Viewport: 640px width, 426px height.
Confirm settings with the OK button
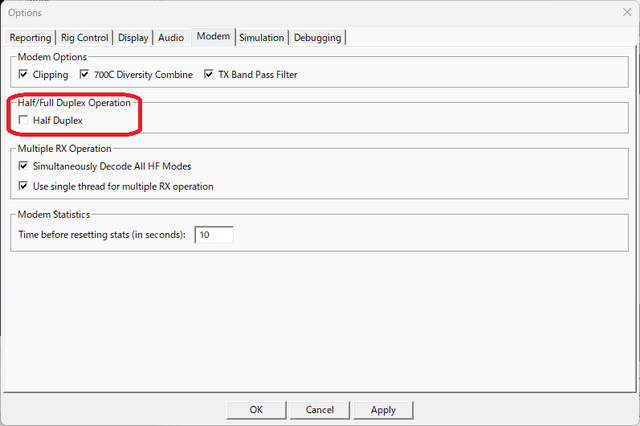(x=256, y=410)
